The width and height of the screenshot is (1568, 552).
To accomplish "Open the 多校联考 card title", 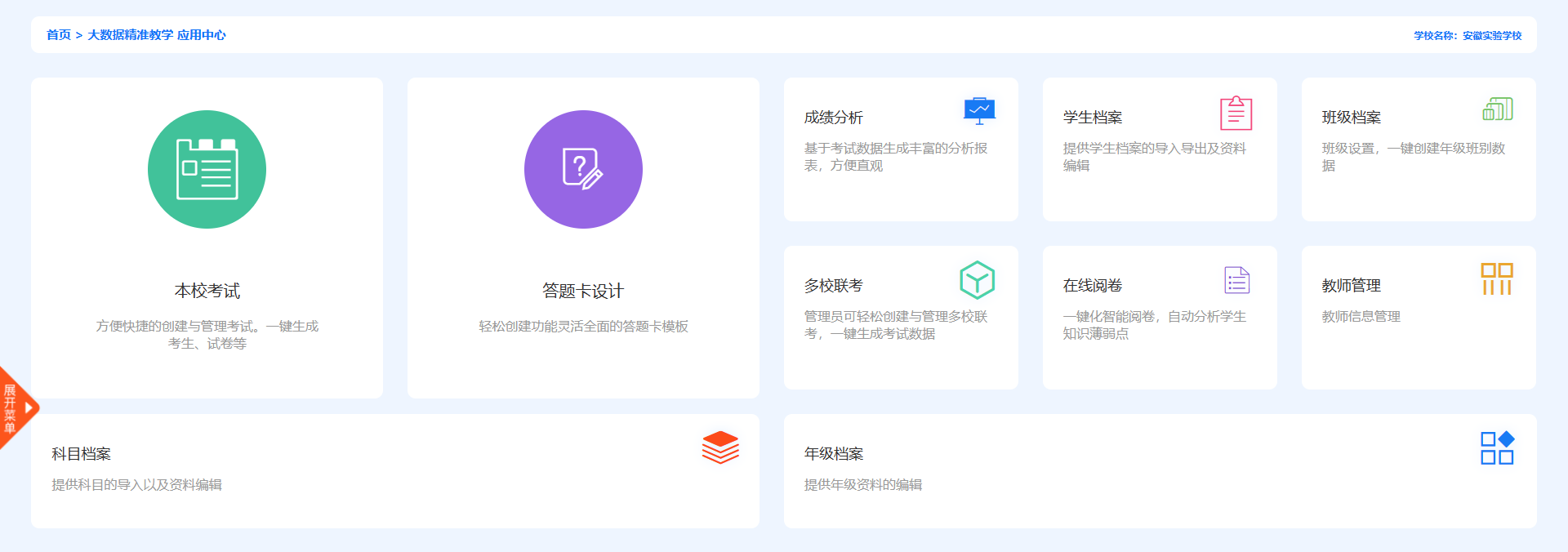I will click(834, 286).
